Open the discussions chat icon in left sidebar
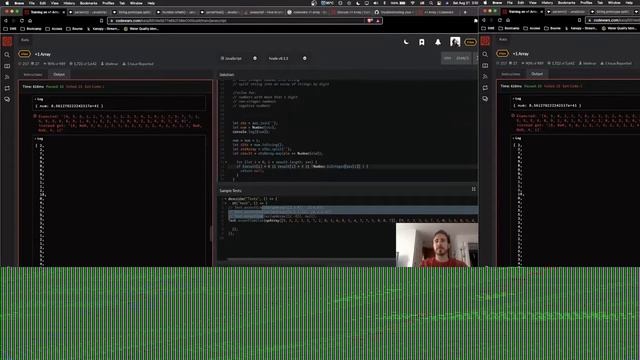The height and width of the screenshot is (360, 640). pyautogui.click(x=7, y=99)
